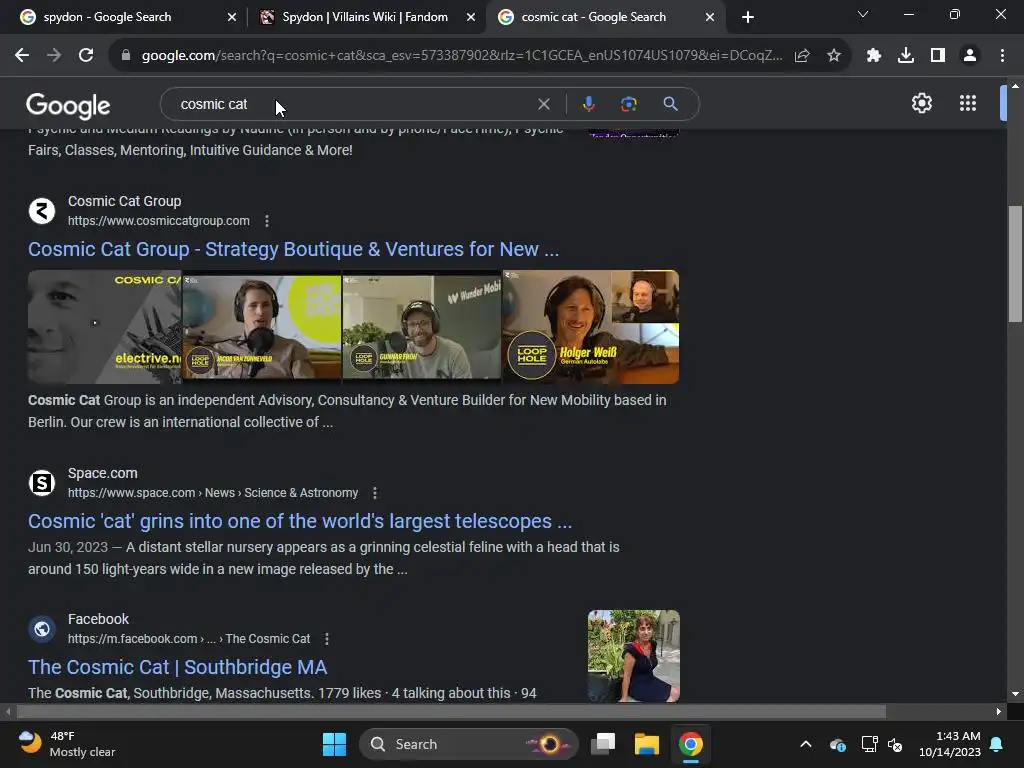Open more options for Cosmic Cat Group result
The height and width of the screenshot is (768, 1024).
pyautogui.click(x=266, y=221)
